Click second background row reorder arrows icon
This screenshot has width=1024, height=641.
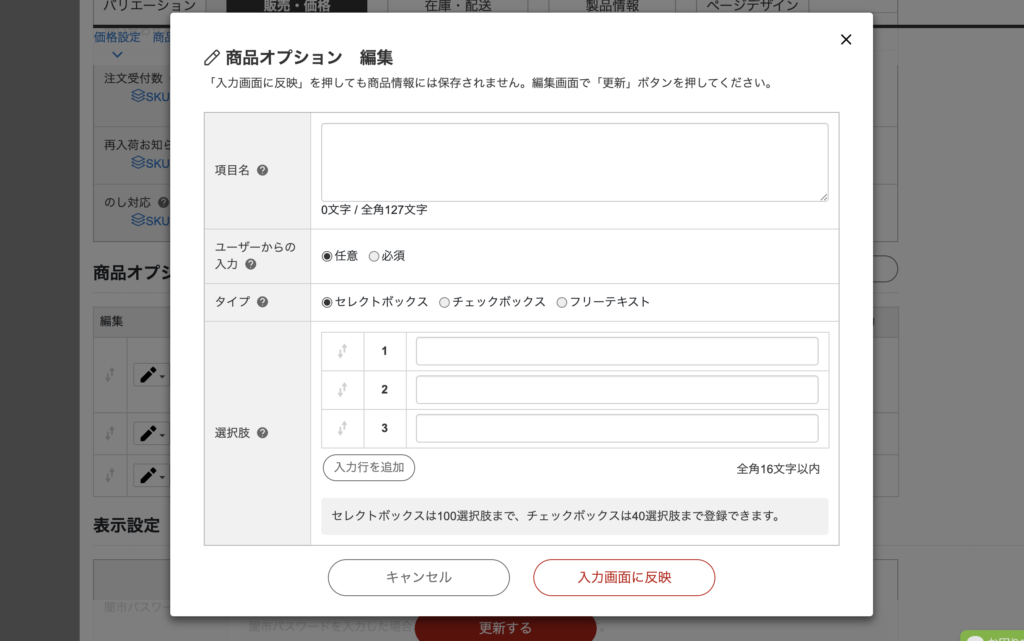click(x=110, y=433)
